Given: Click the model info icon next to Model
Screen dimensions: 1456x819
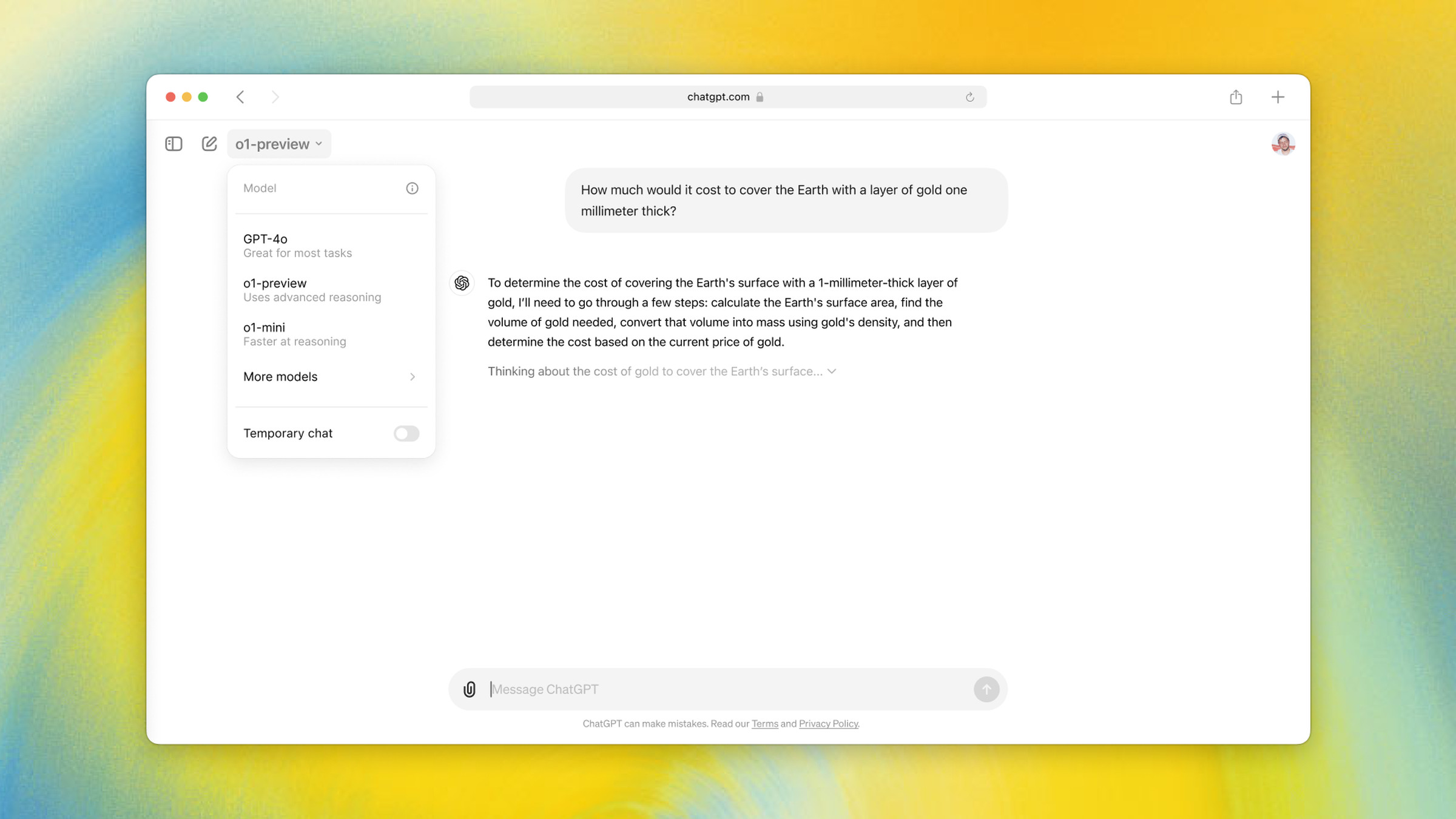Looking at the screenshot, I should (412, 188).
